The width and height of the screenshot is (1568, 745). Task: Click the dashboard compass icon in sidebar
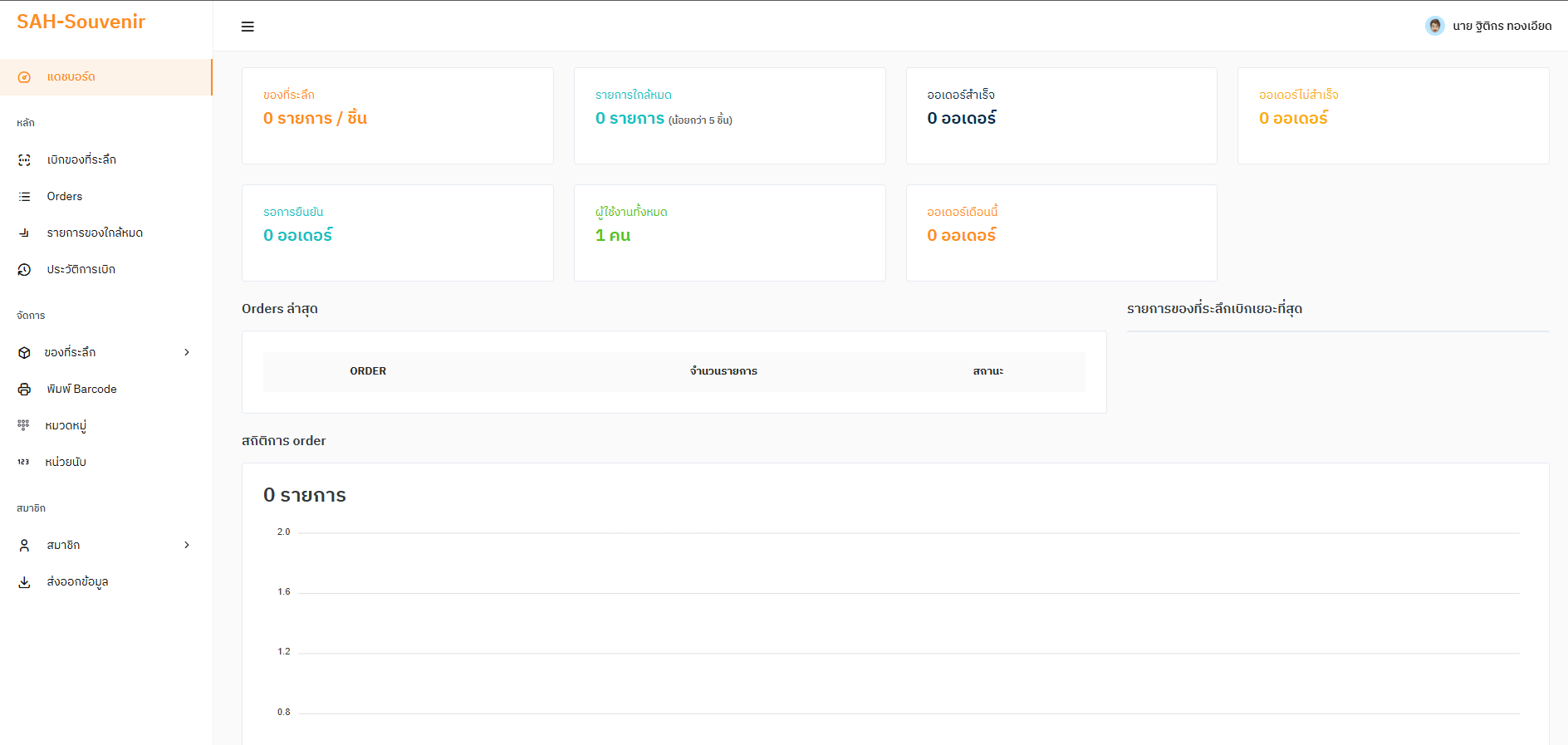24,77
